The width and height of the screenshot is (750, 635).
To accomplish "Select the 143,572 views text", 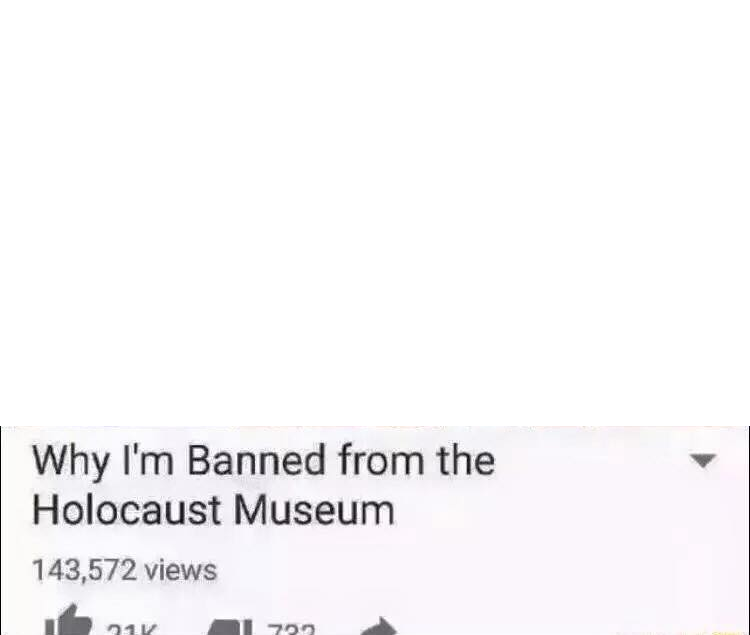I will 124,570.
